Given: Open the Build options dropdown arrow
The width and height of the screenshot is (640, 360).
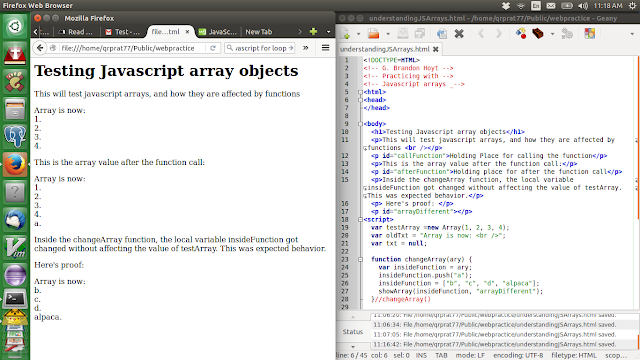Looking at the screenshot, I should pyautogui.click(x=552, y=34).
